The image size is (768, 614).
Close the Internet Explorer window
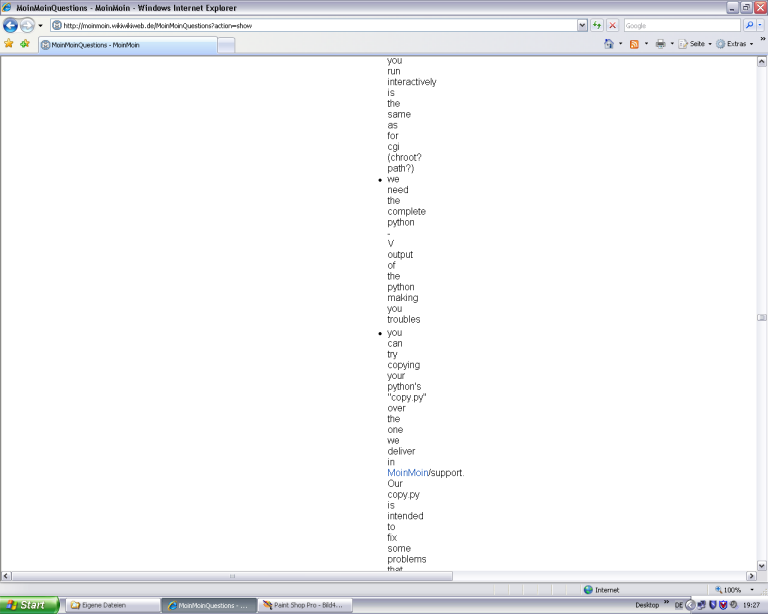tap(760, 7)
